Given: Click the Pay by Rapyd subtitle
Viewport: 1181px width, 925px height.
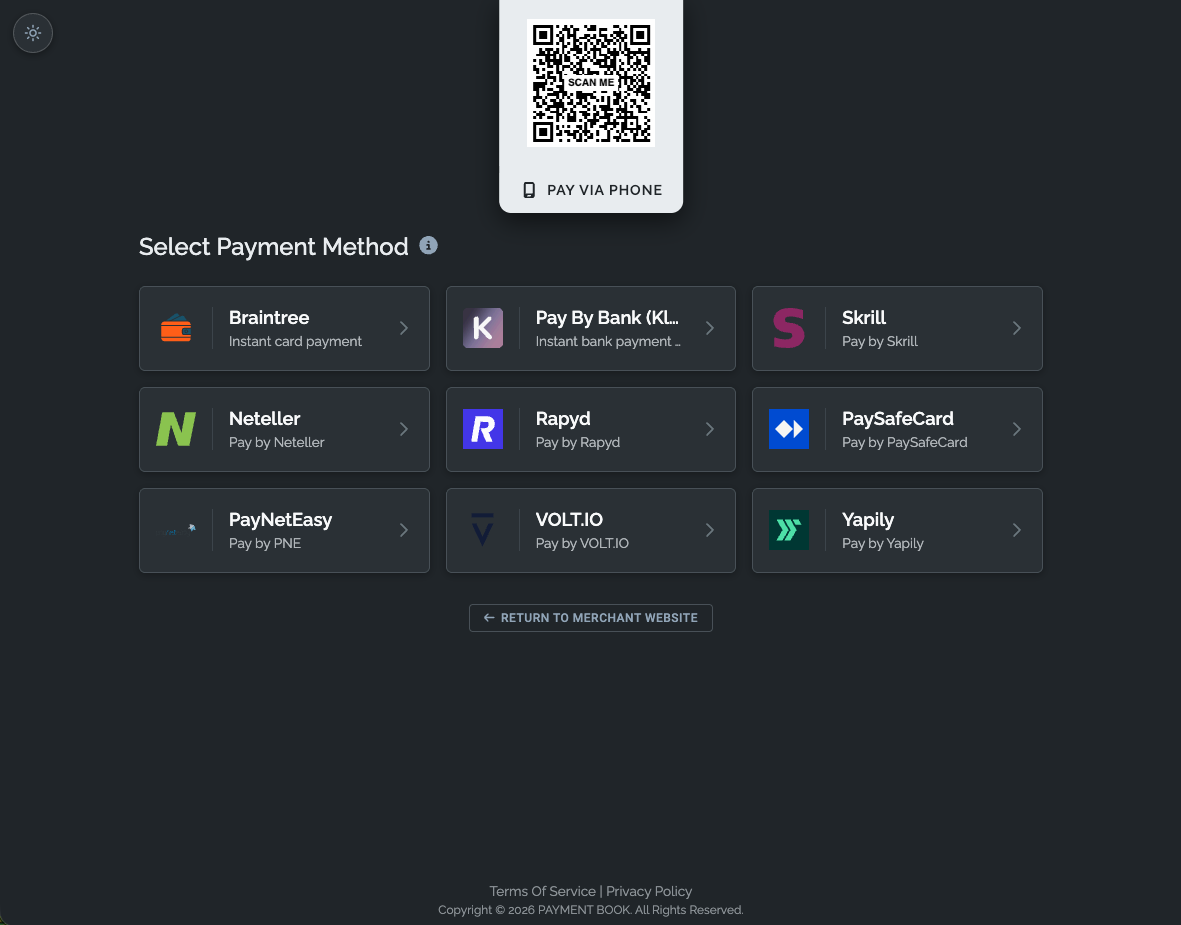Looking at the screenshot, I should pyautogui.click(x=578, y=442).
